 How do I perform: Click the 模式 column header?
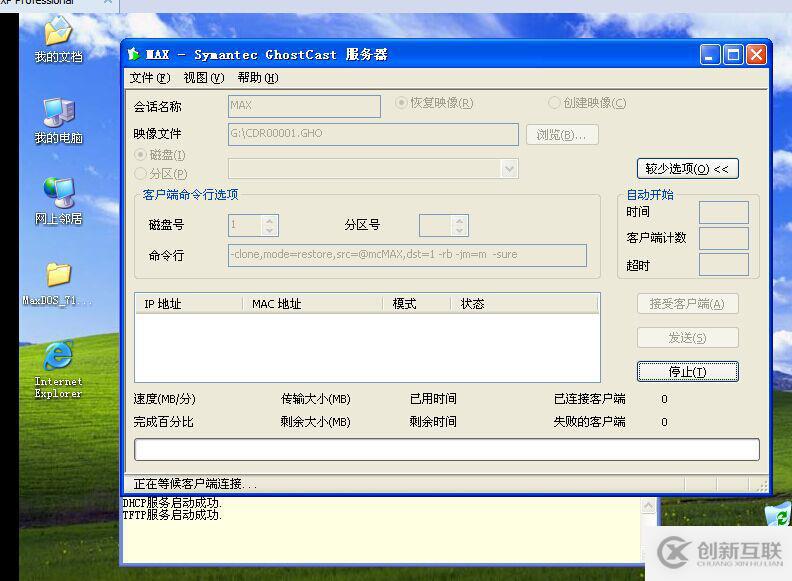[x=417, y=304]
